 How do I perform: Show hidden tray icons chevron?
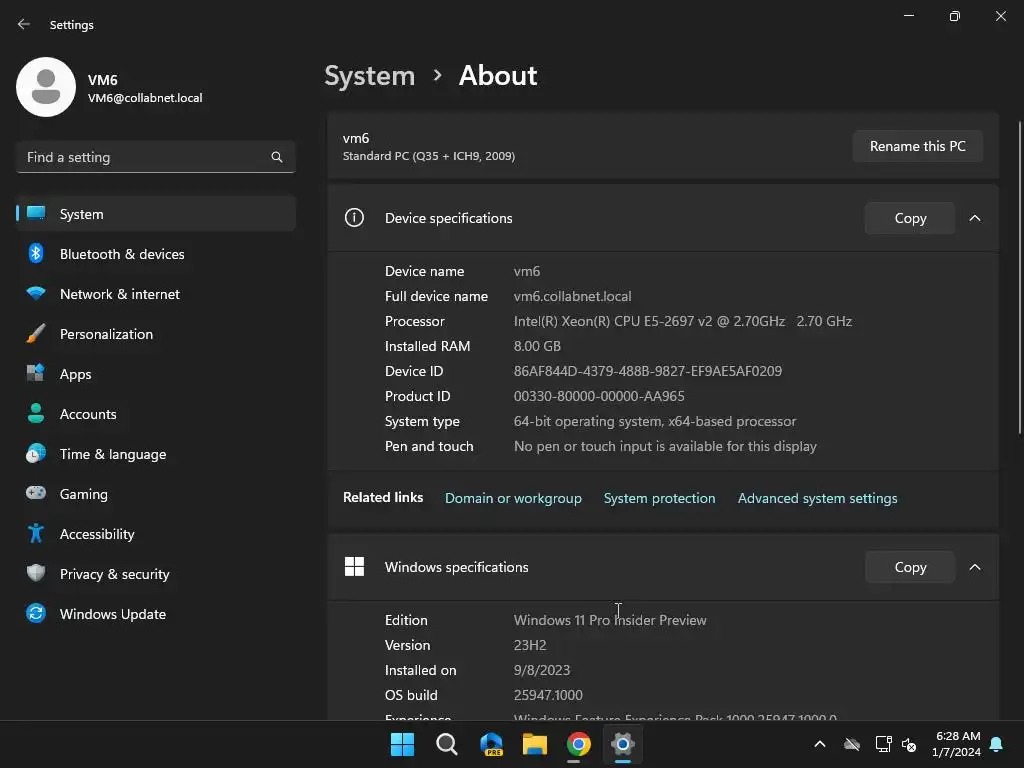click(820, 744)
